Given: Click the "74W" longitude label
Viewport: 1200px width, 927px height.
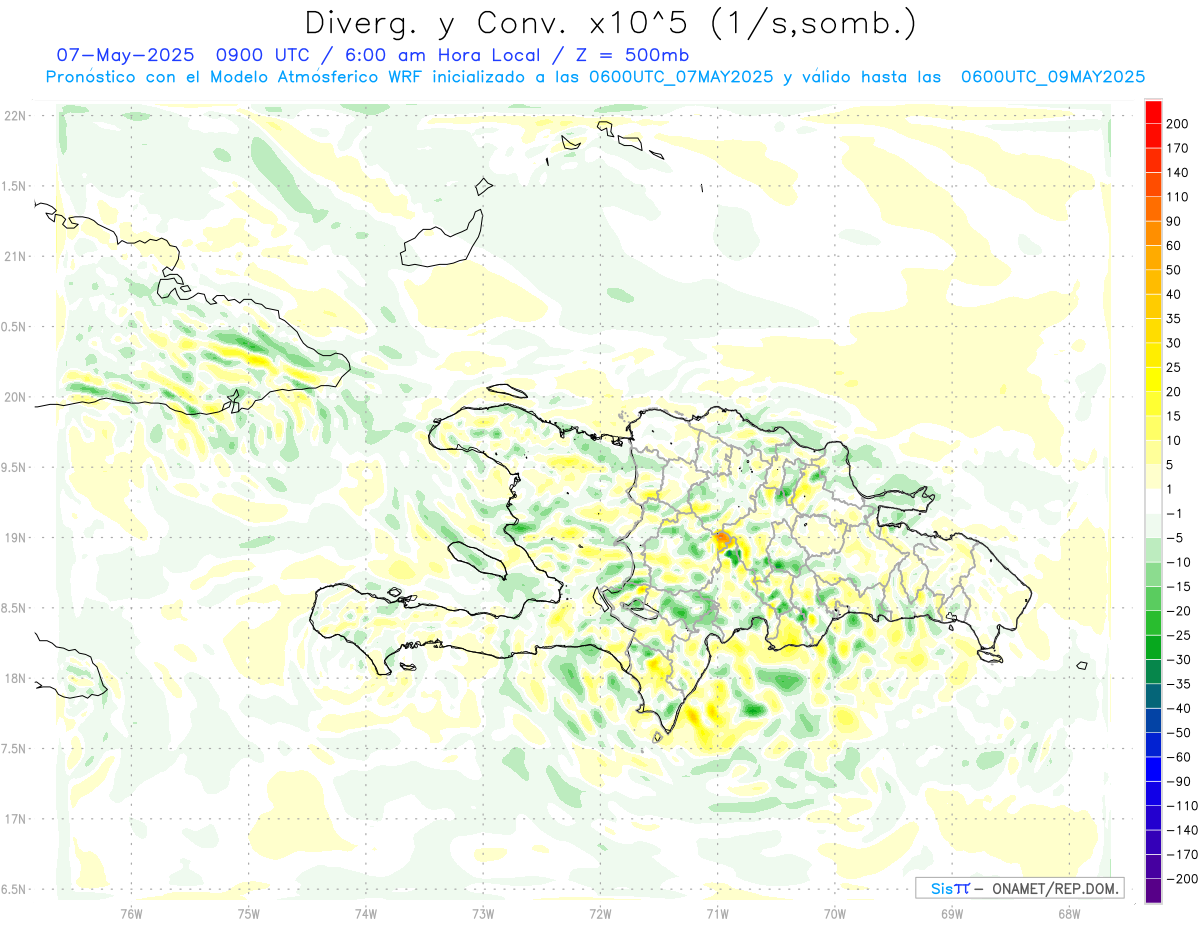Looking at the screenshot, I should 365,913.
